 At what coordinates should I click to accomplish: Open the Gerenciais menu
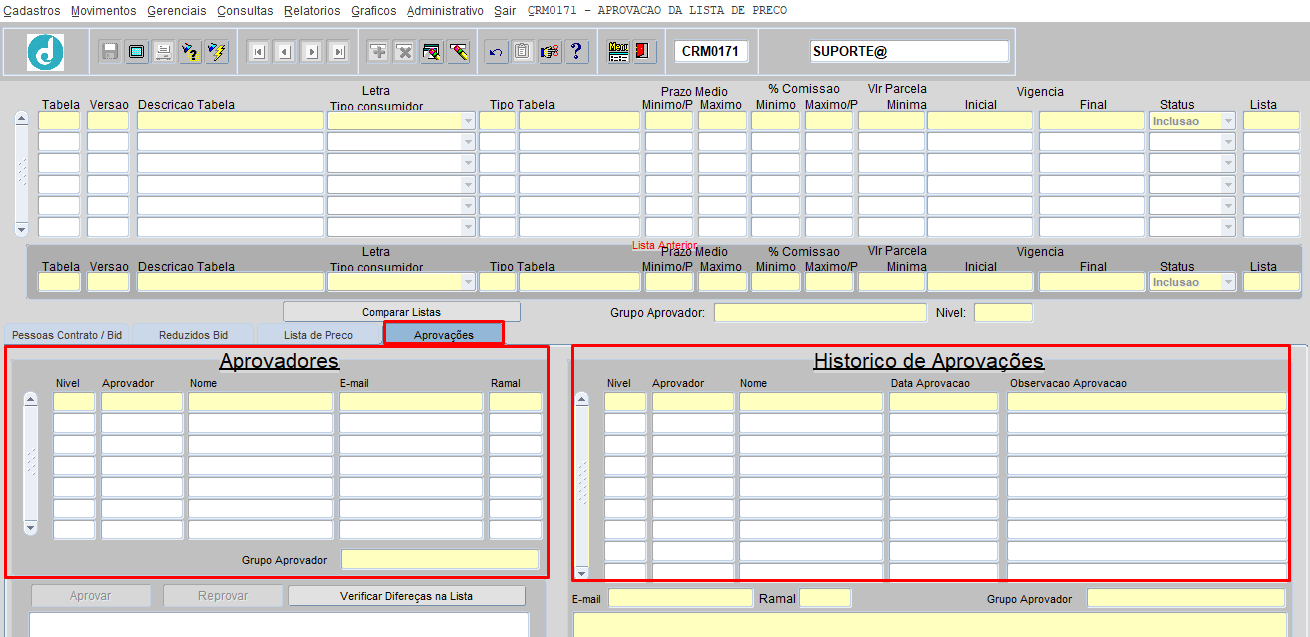pyautogui.click(x=177, y=11)
